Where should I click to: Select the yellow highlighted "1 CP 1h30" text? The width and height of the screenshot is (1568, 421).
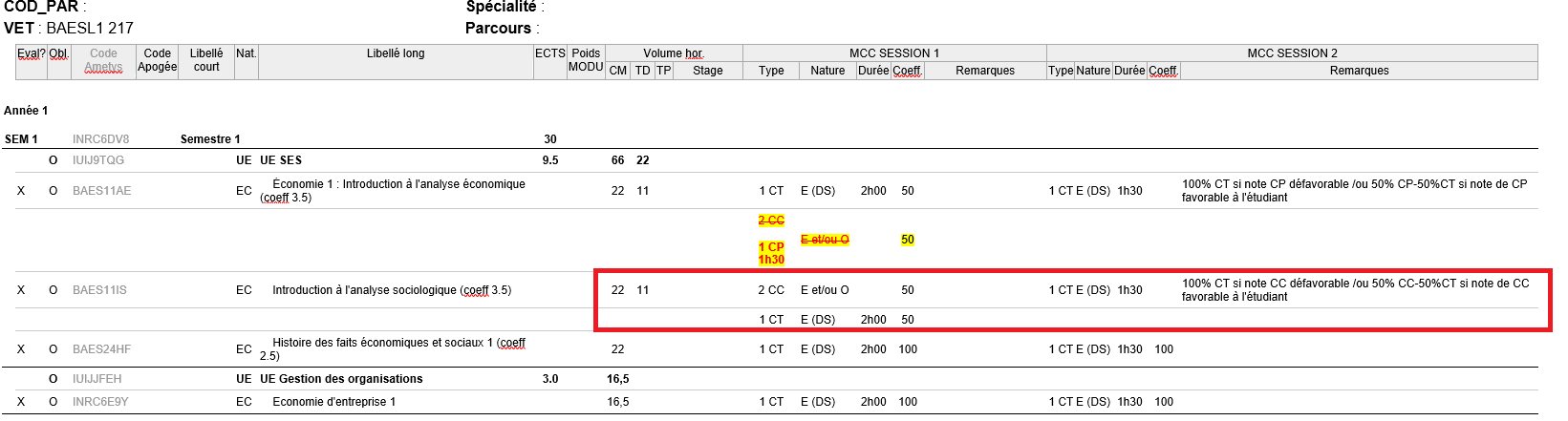771,253
